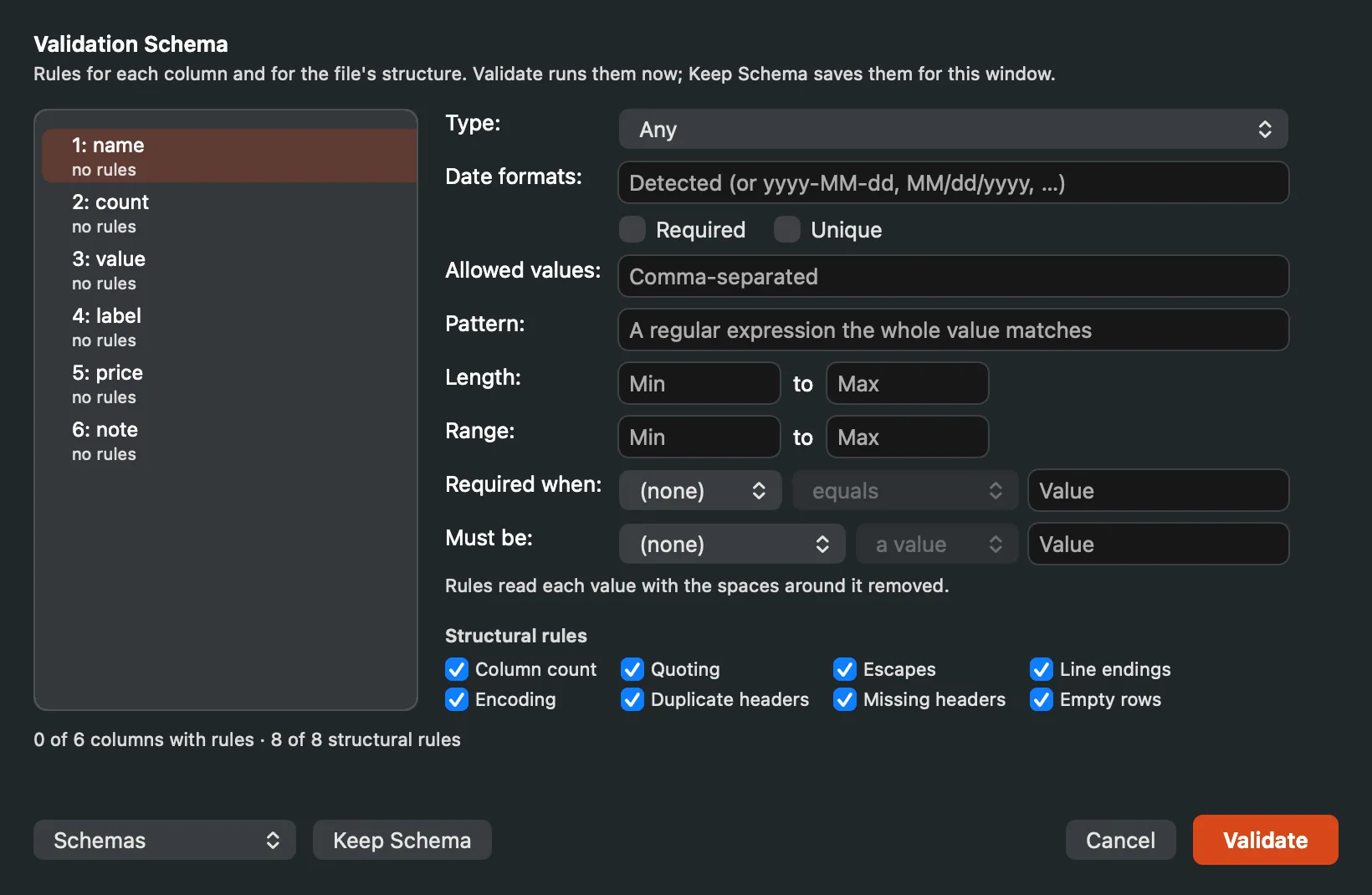Open the Type dropdown set to Any

pos(954,130)
